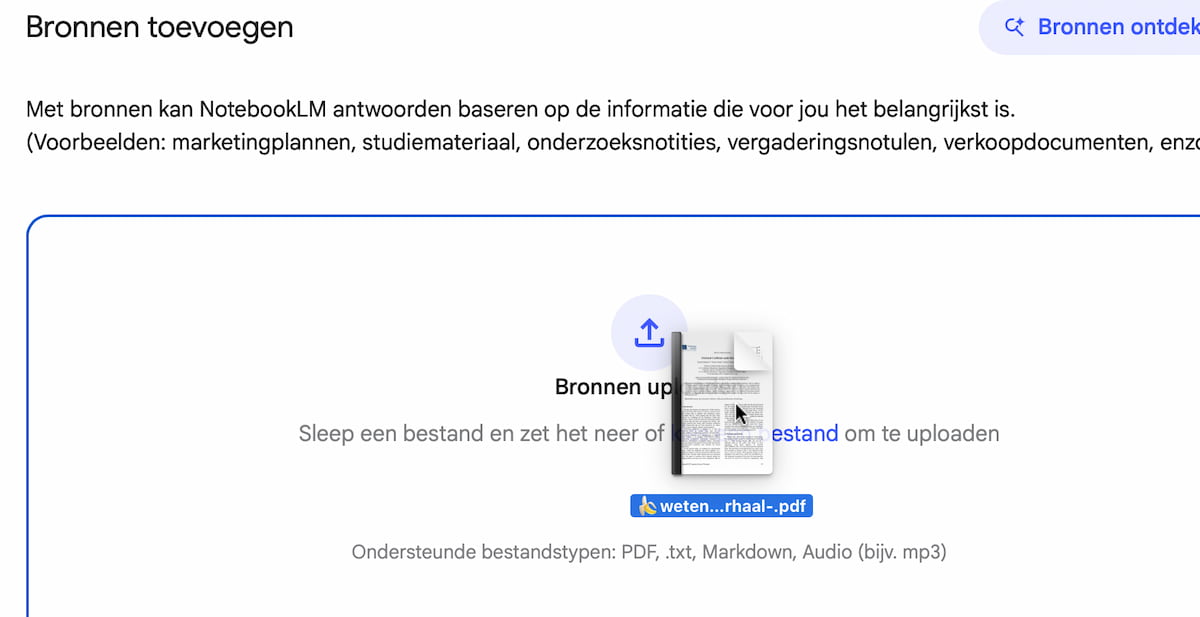Select the weten...rhaal-.pdf file chip
Viewport: 1200px width, 617px height.
[x=721, y=505]
